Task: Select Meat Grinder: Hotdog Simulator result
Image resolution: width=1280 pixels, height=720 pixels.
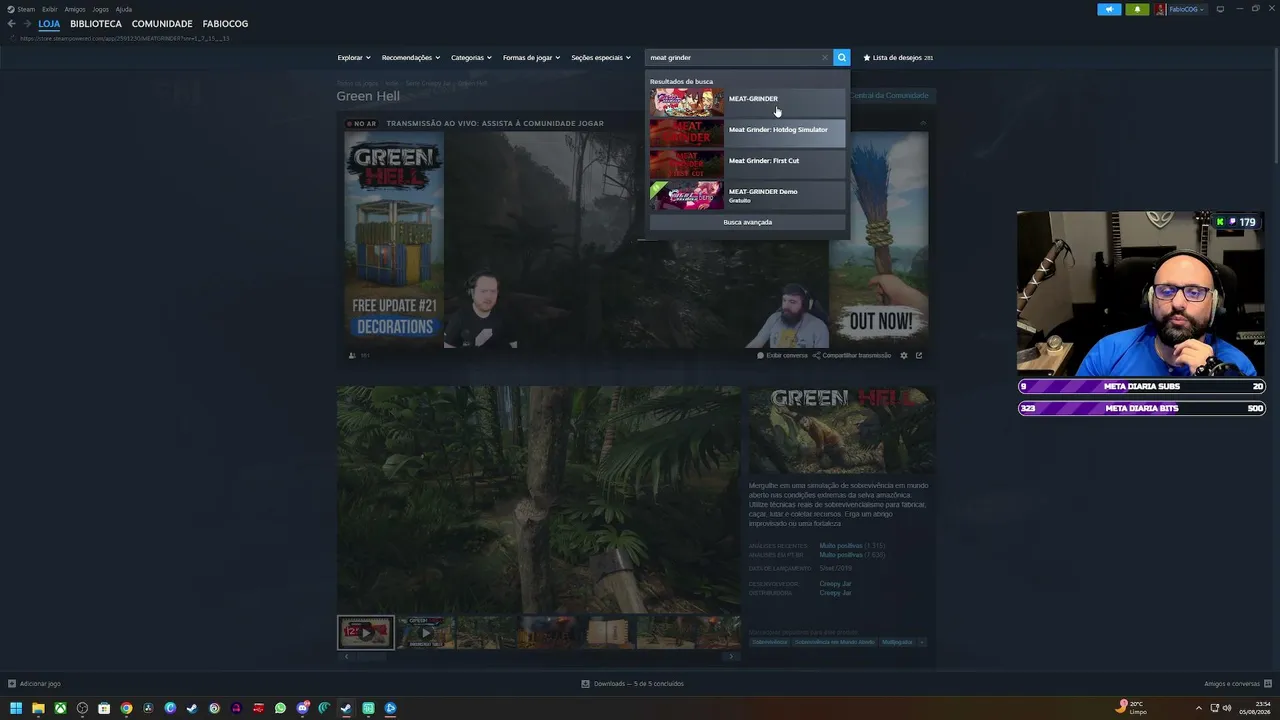Action: coord(747,133)
